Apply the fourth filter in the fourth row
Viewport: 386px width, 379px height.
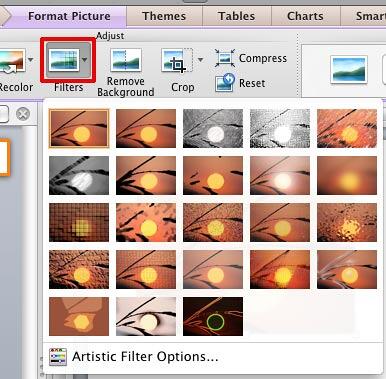[x=280, y=269]
